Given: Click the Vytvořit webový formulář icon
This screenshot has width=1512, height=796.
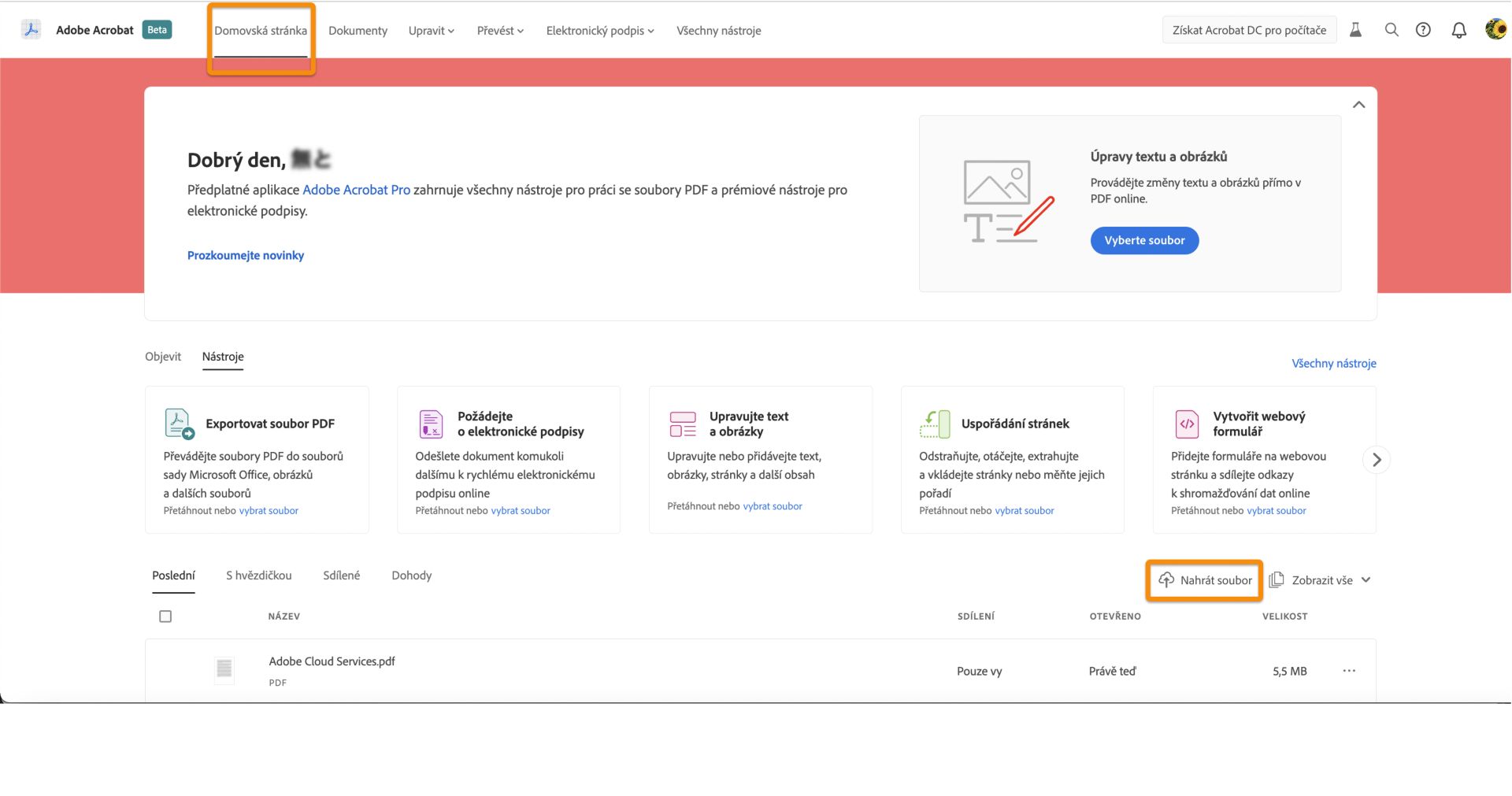Looking at the screenshot, I should pyautogui.click(x=1187, y=424).
